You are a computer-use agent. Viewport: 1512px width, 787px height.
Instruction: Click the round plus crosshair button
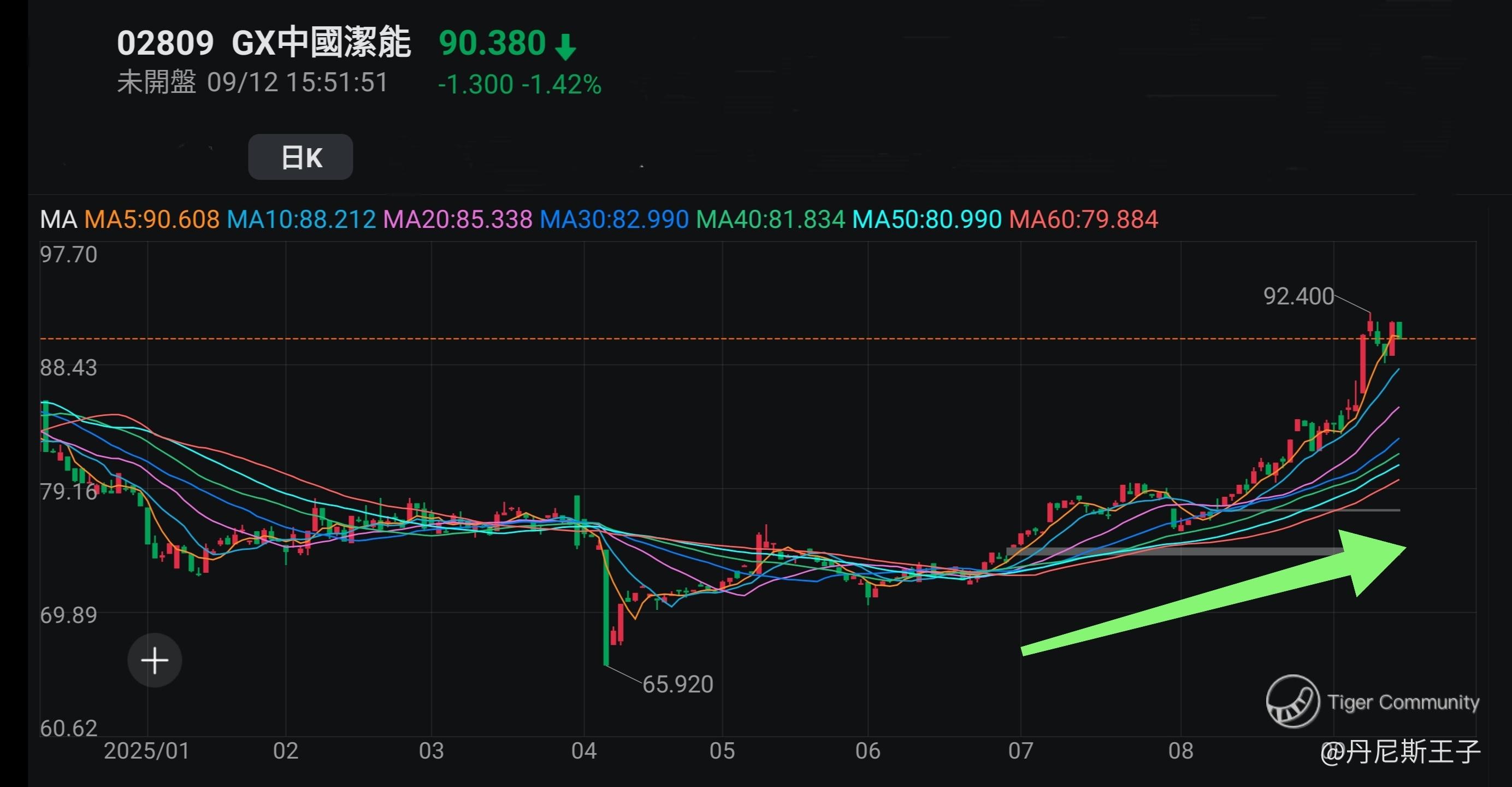click(155, 661)
